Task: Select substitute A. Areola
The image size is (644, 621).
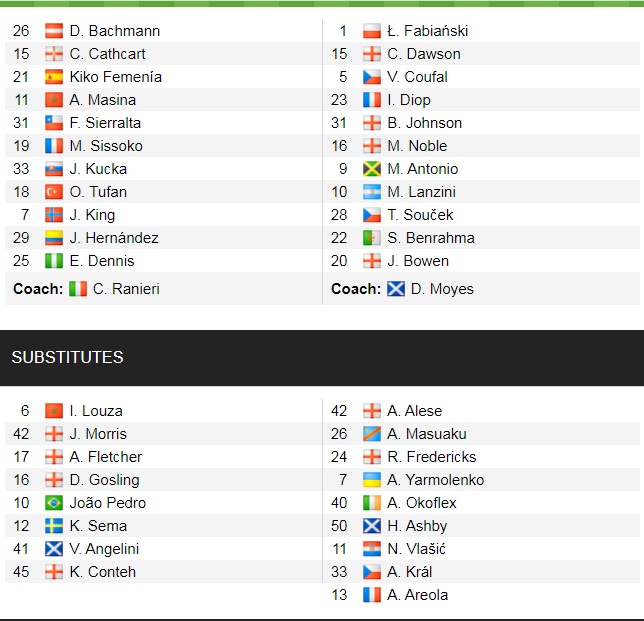Action: [417, 595]
